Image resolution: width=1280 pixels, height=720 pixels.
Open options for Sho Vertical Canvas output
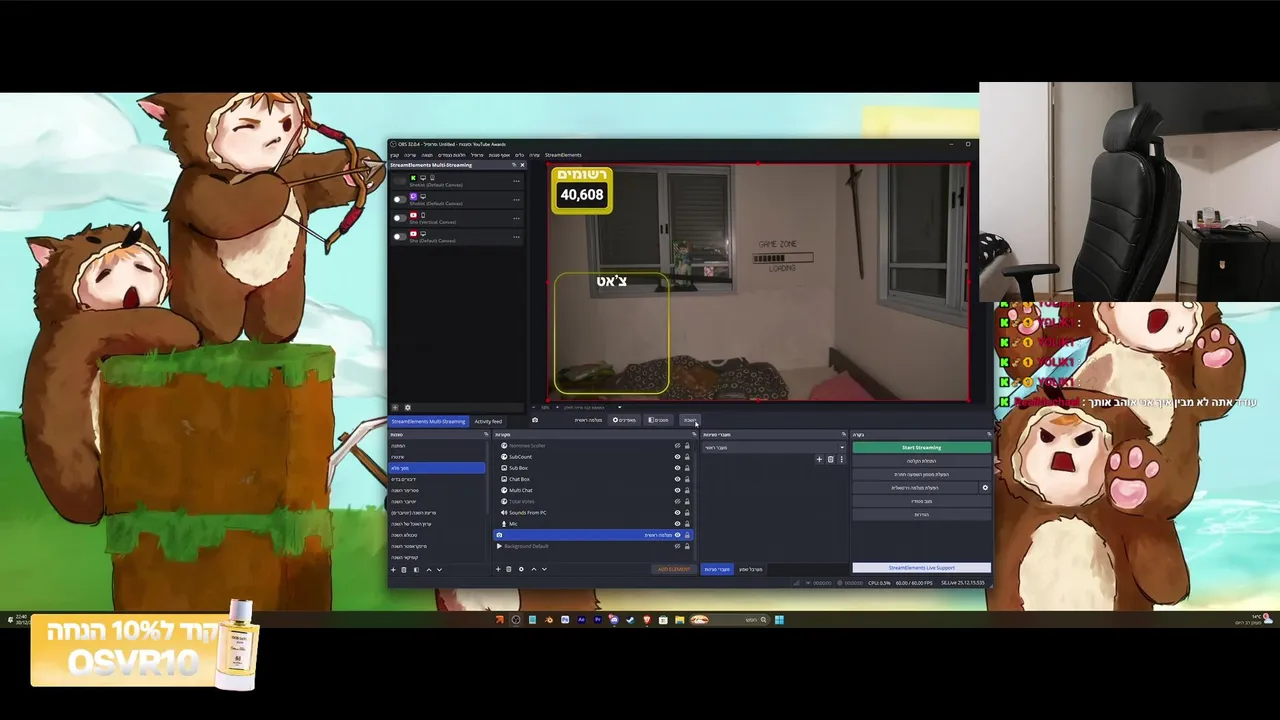516,218
